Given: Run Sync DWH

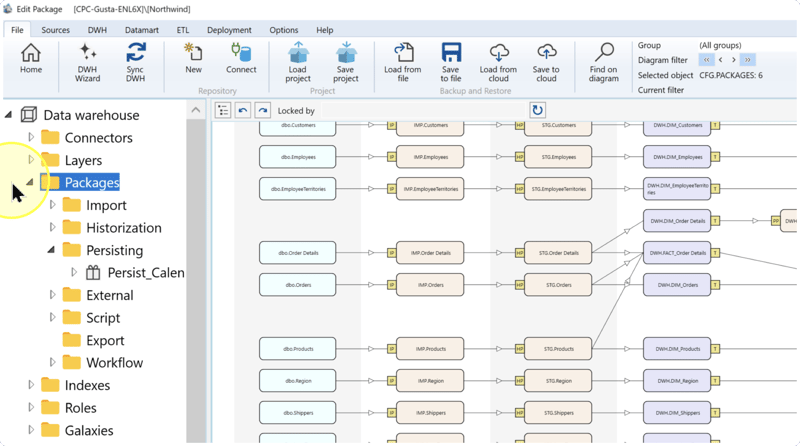Looking at the screenshot, I should click(x=135, y=63).
